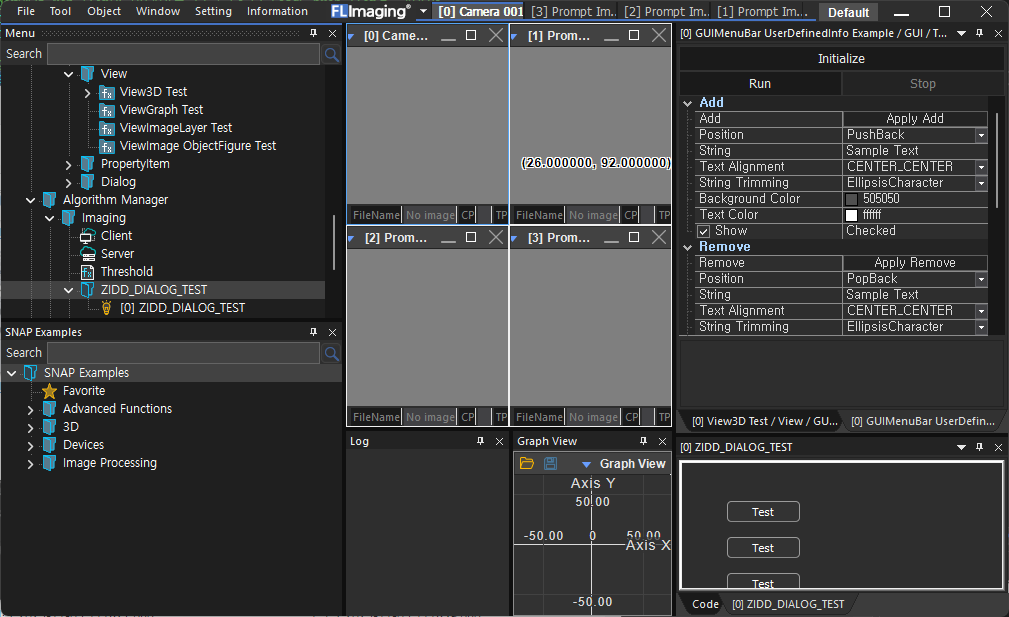The width and height of the screenshot is (1009, 617).
Task: Expand the PropertyItem node
Action: (68, 165)
